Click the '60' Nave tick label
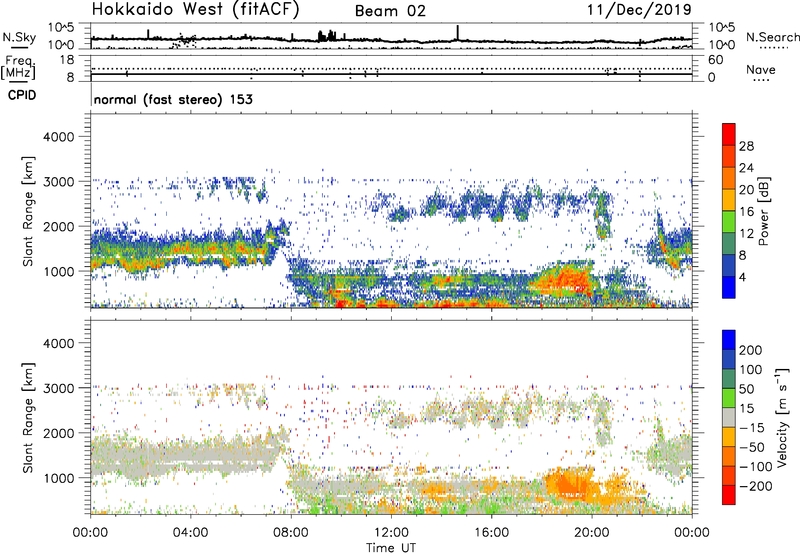Screen dimensions: 800x554 click(715, 60)
